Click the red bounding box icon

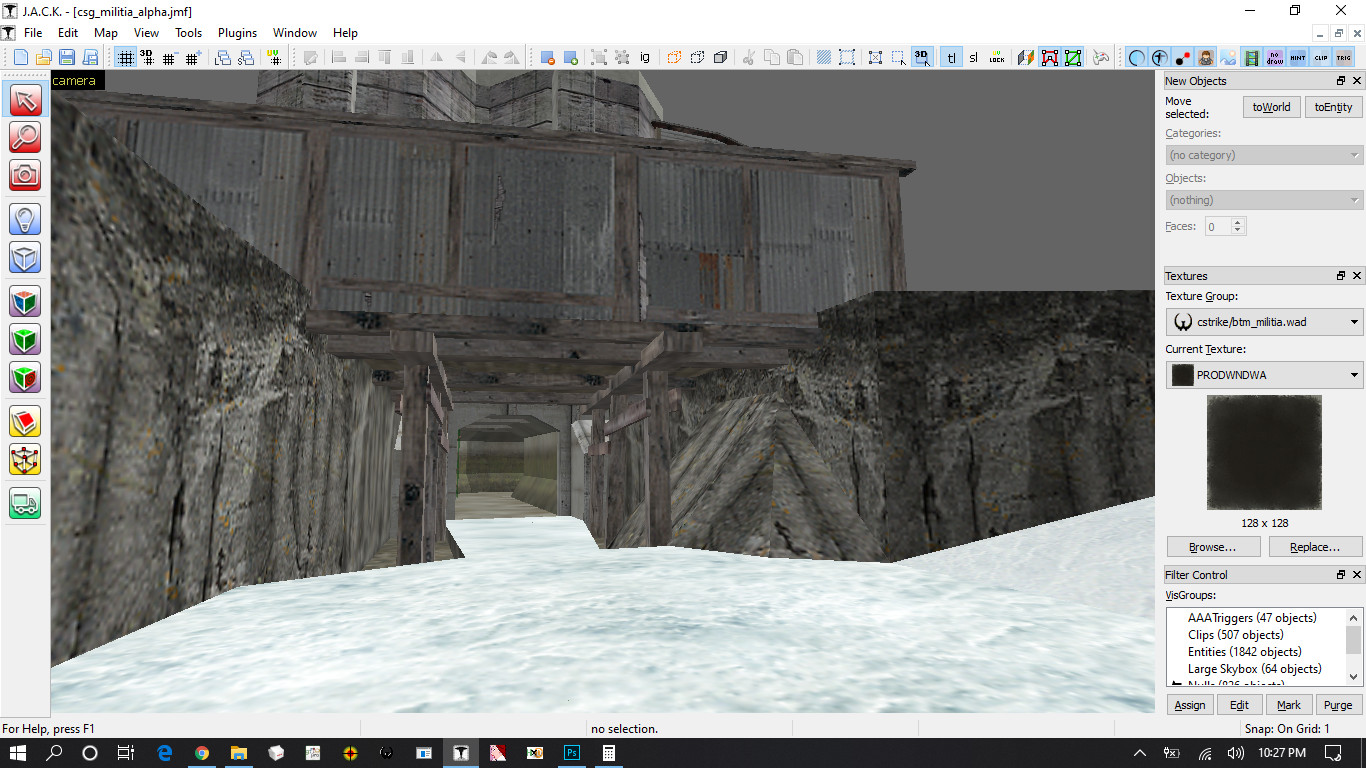point(1050,57)
